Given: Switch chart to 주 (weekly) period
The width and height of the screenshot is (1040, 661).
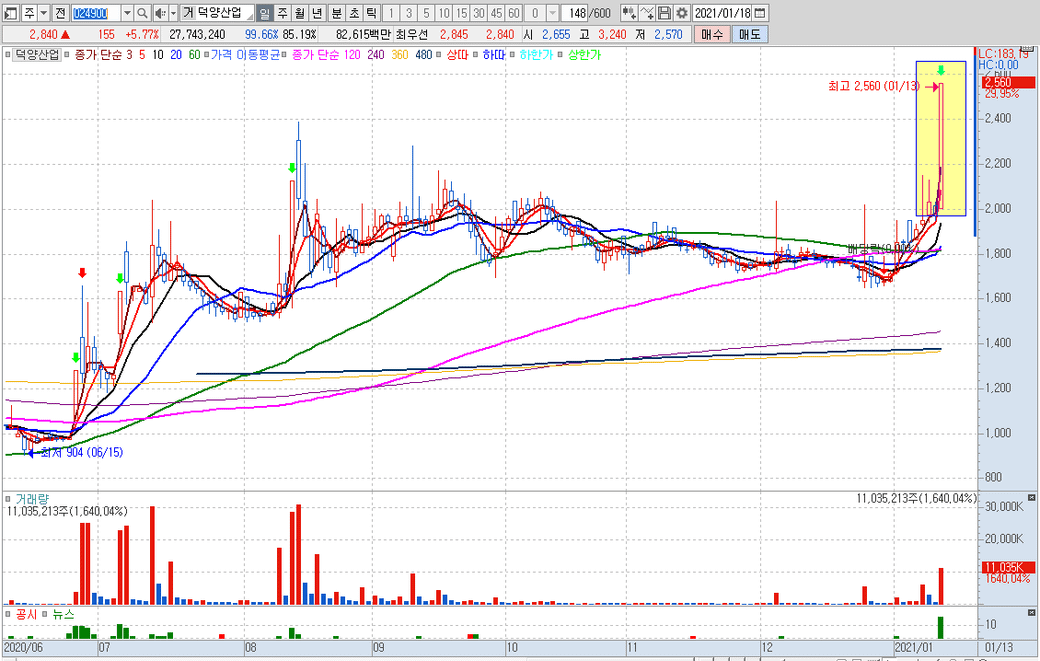Looking at the screenshot, I should click(x=282, y=13).
